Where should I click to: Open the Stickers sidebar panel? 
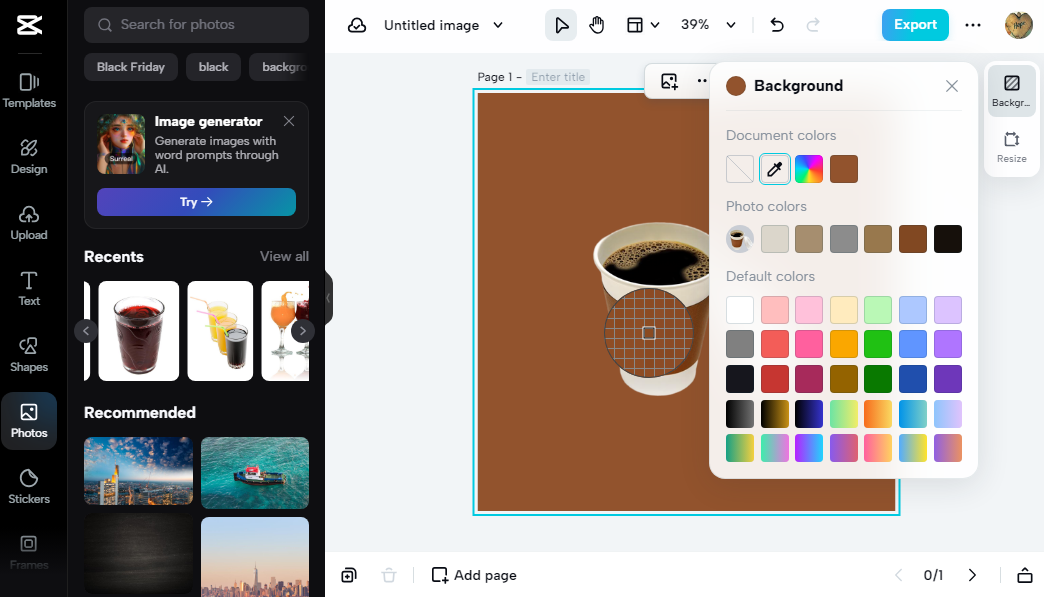point(29,487)
